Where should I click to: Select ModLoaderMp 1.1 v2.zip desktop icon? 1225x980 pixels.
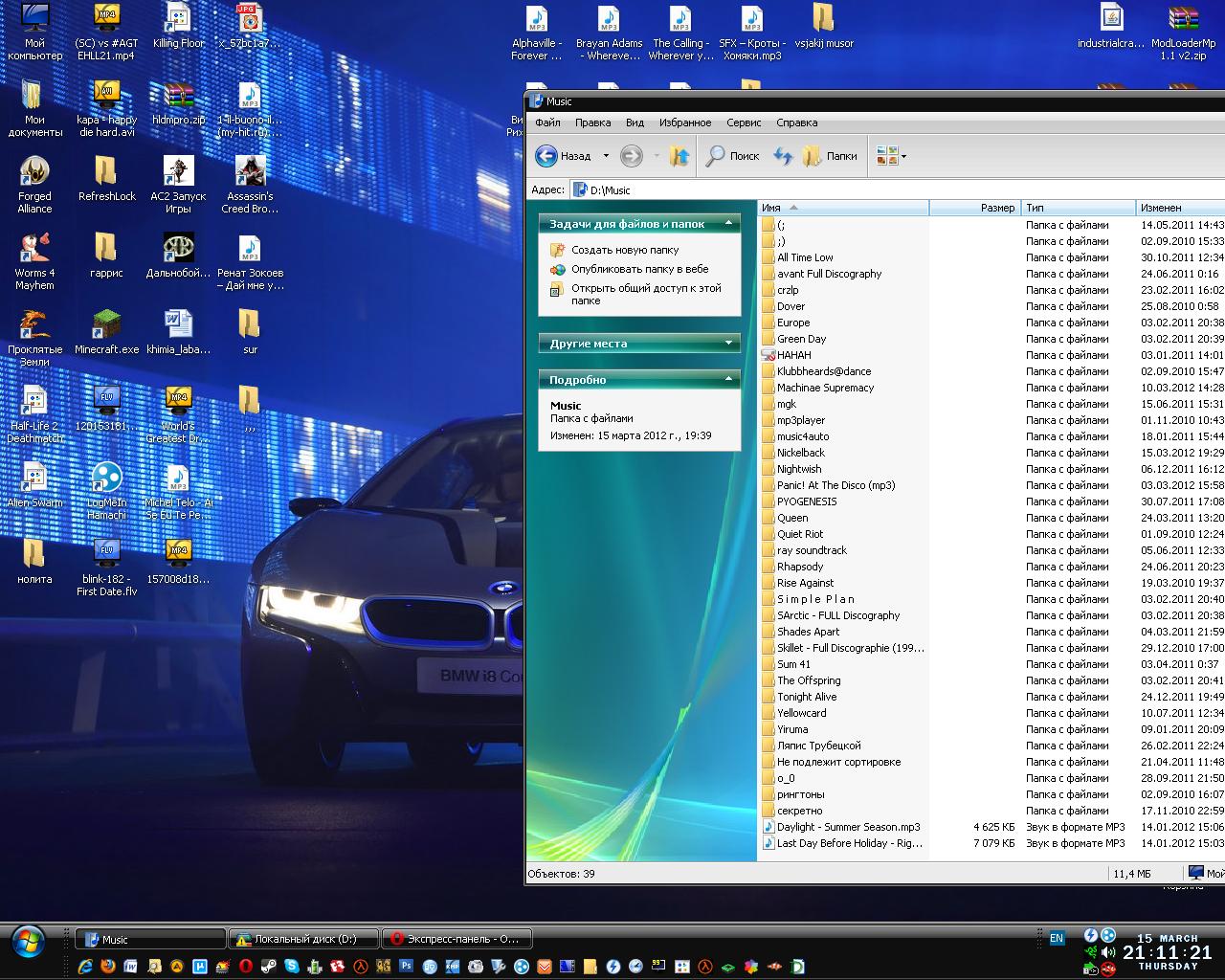[1183, 33]
